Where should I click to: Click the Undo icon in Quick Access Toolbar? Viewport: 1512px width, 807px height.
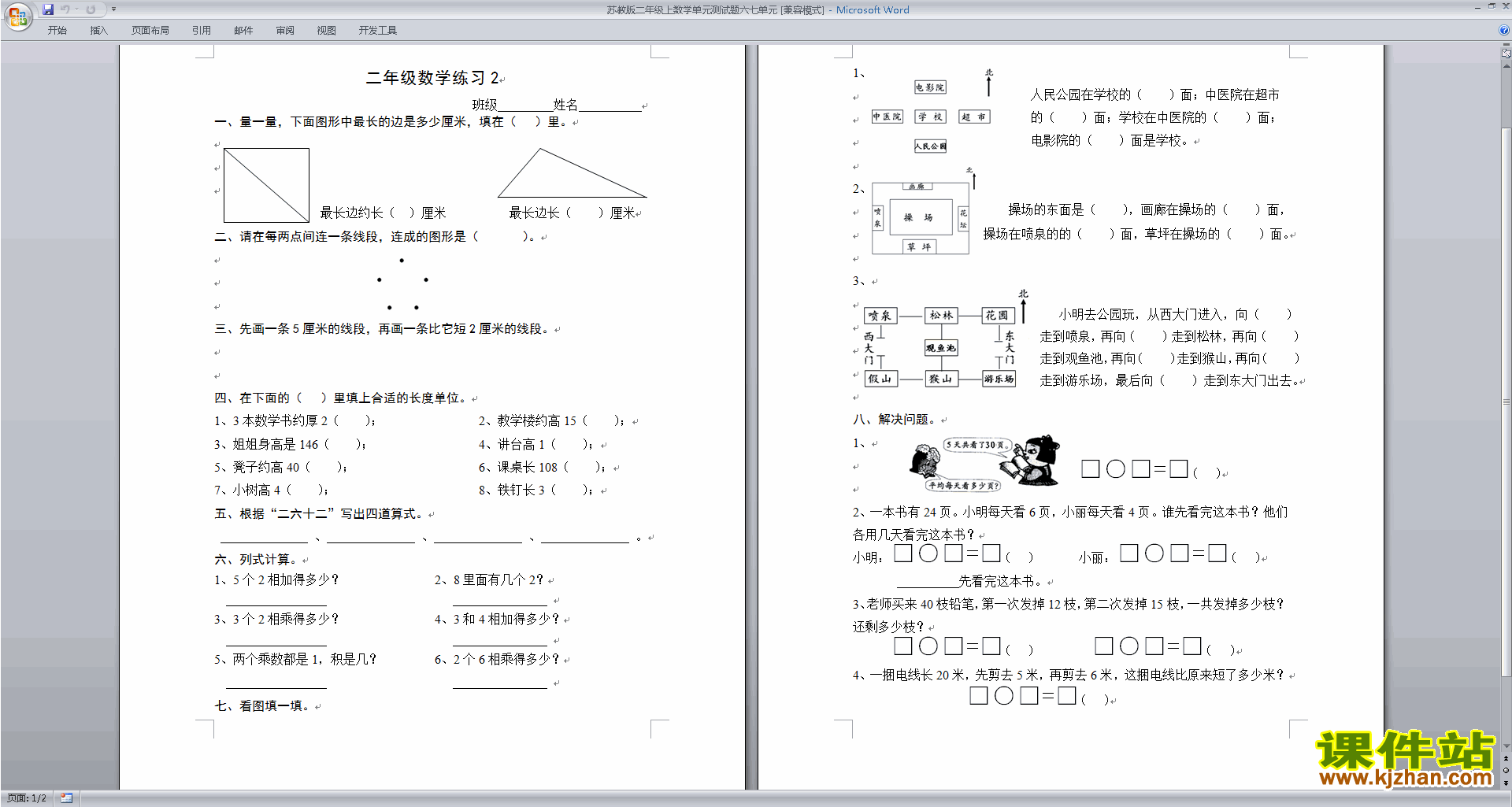(x=65, y=9)
